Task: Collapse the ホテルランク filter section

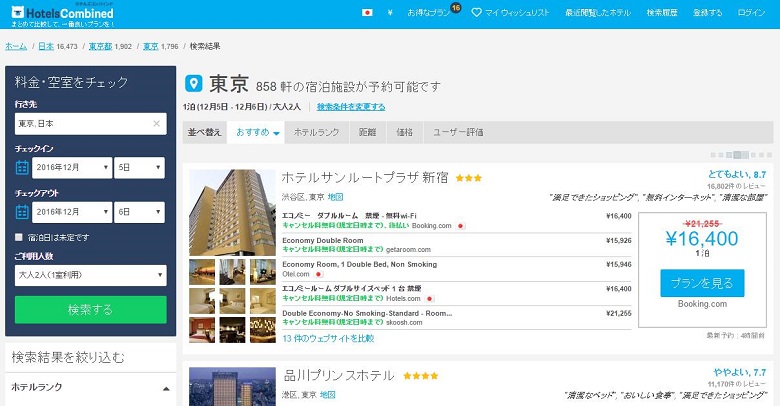Action: 166,389
